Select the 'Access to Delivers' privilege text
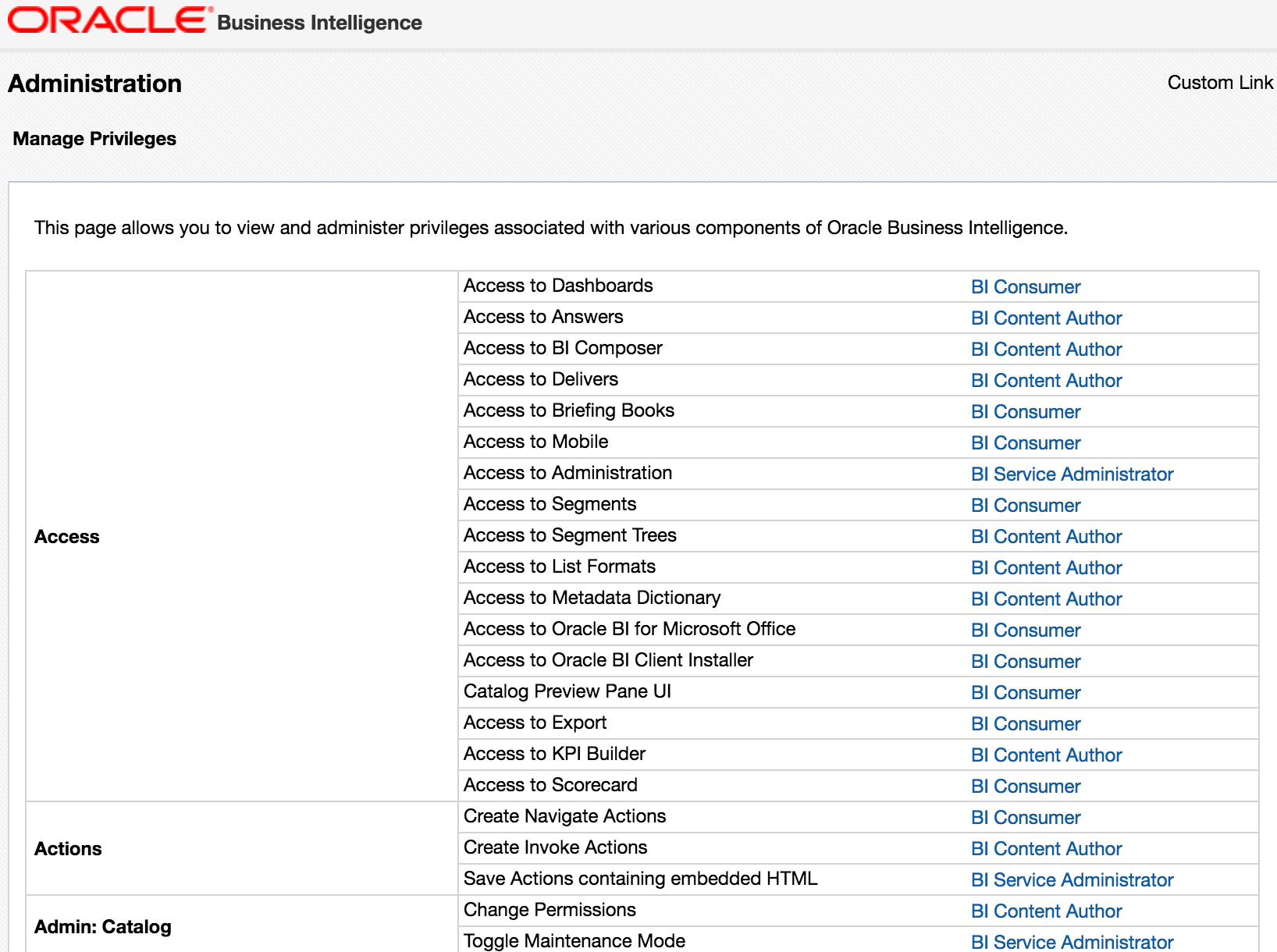Viewport: 1277px width, 952px height. pyautogui.click(x=541, y=379)
